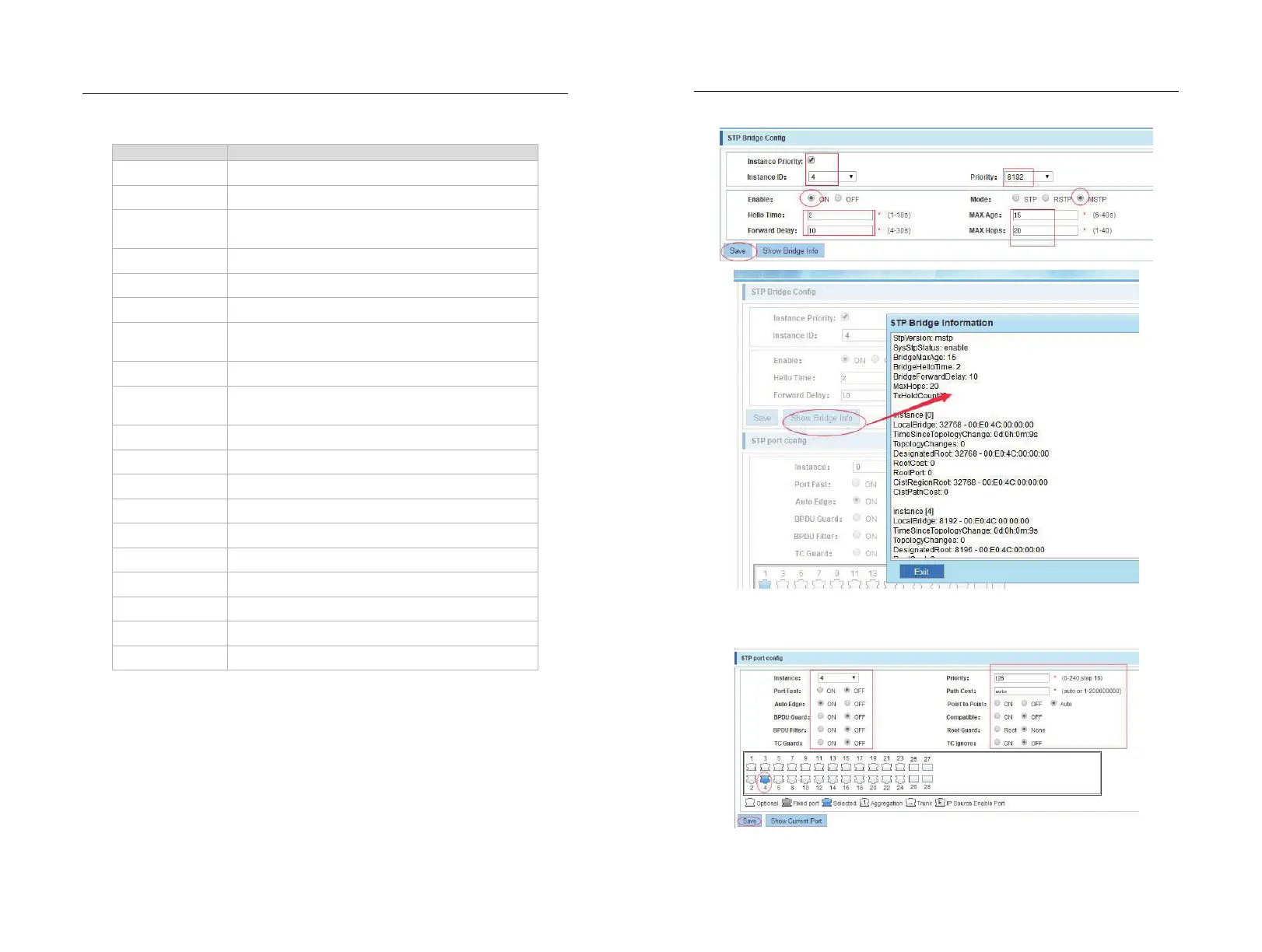Click Priority 128 input in port config
This screenshot has width=1262, height=952.
click(x=1022, y=678)
